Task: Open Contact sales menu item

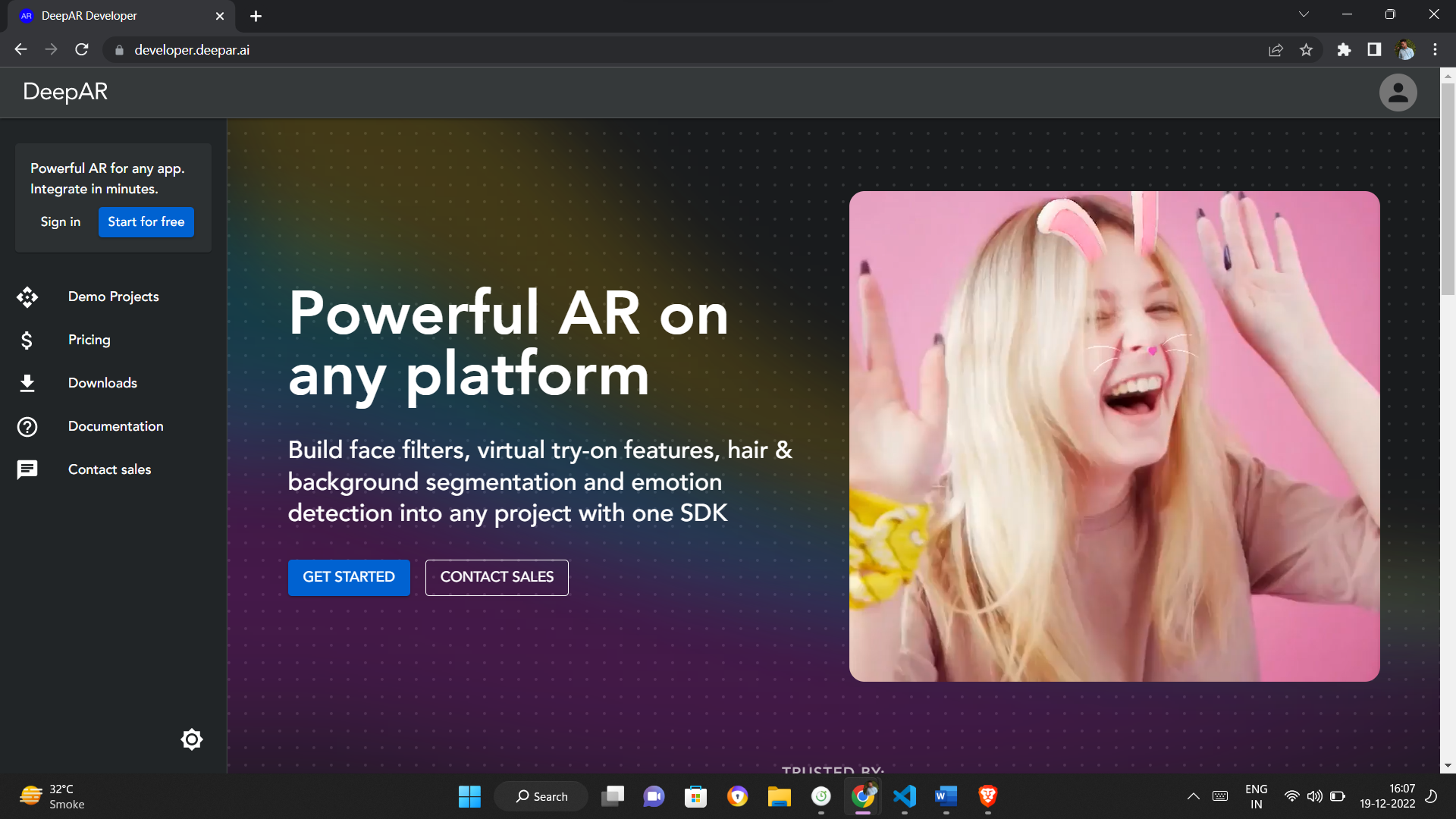Action: (110, 469)
